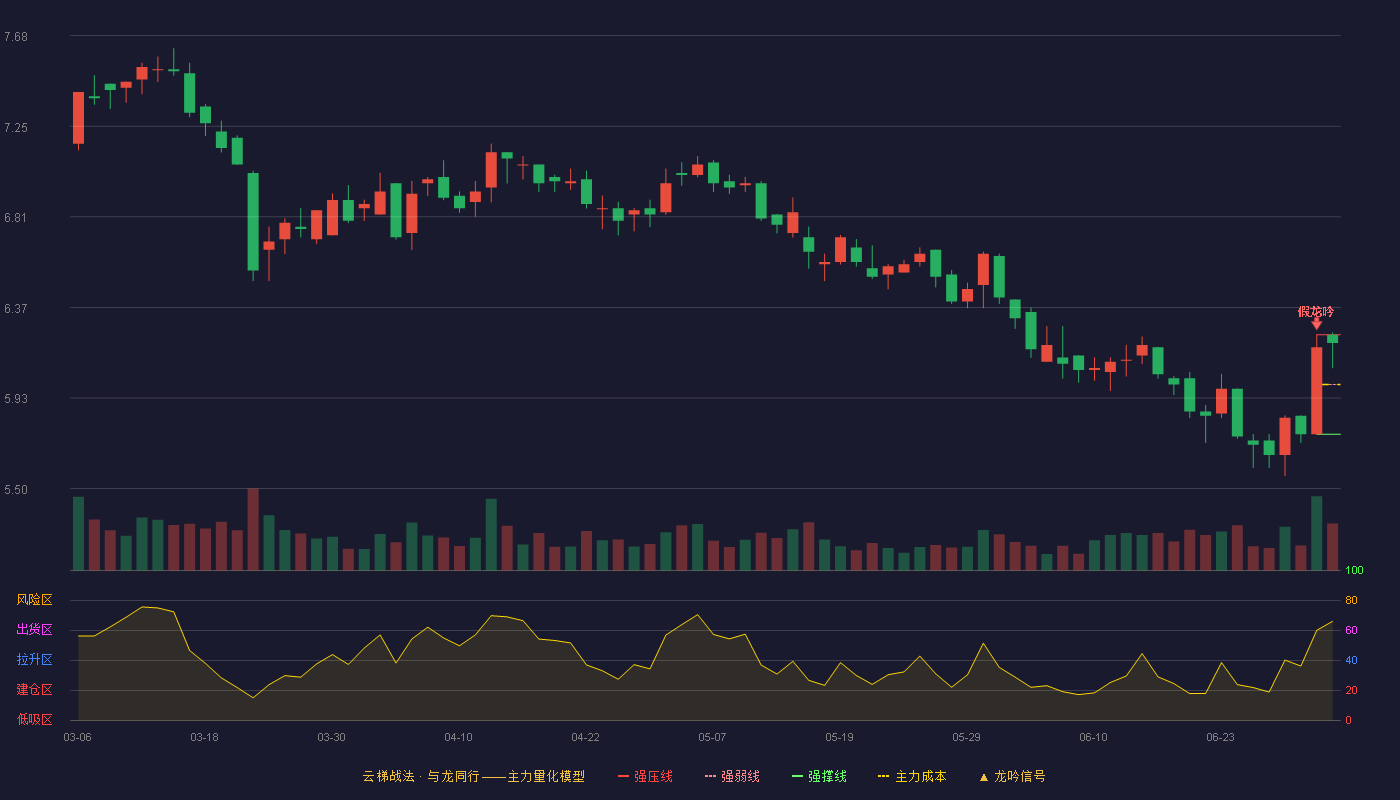Click the 04-10 date label

(x=458, y=737)
